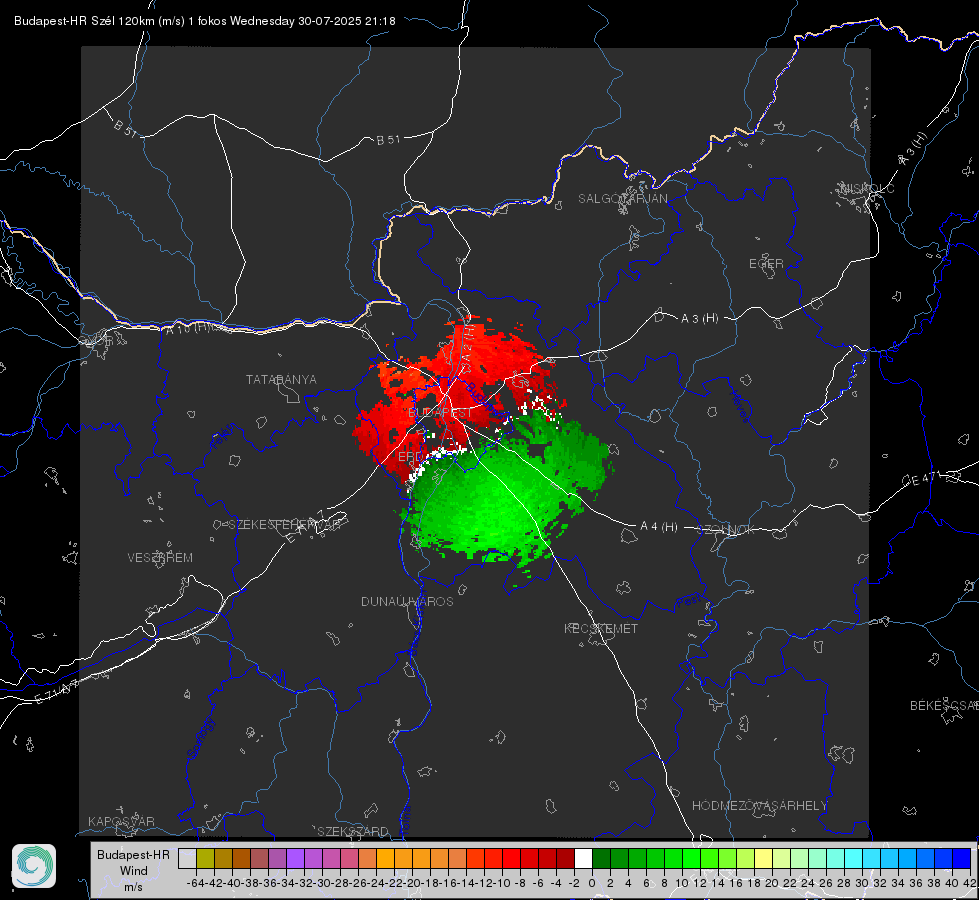Select the cyan swatch between 28 and 30
979x900 pixels.
pos(854,858)
